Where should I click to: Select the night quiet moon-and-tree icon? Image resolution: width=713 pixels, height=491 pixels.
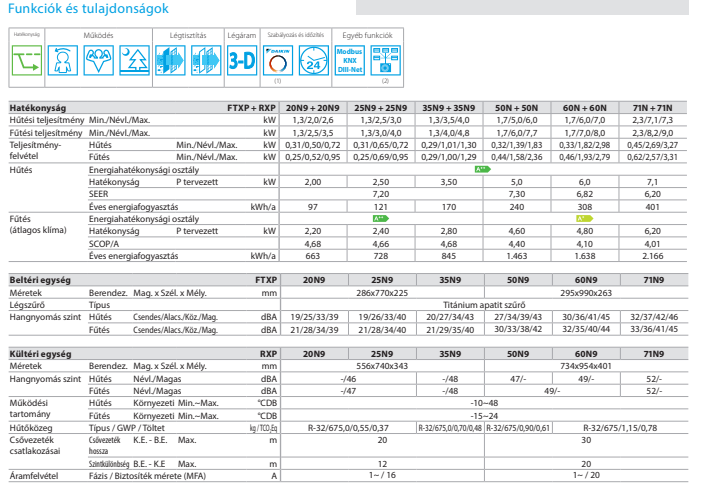[135, 60]
